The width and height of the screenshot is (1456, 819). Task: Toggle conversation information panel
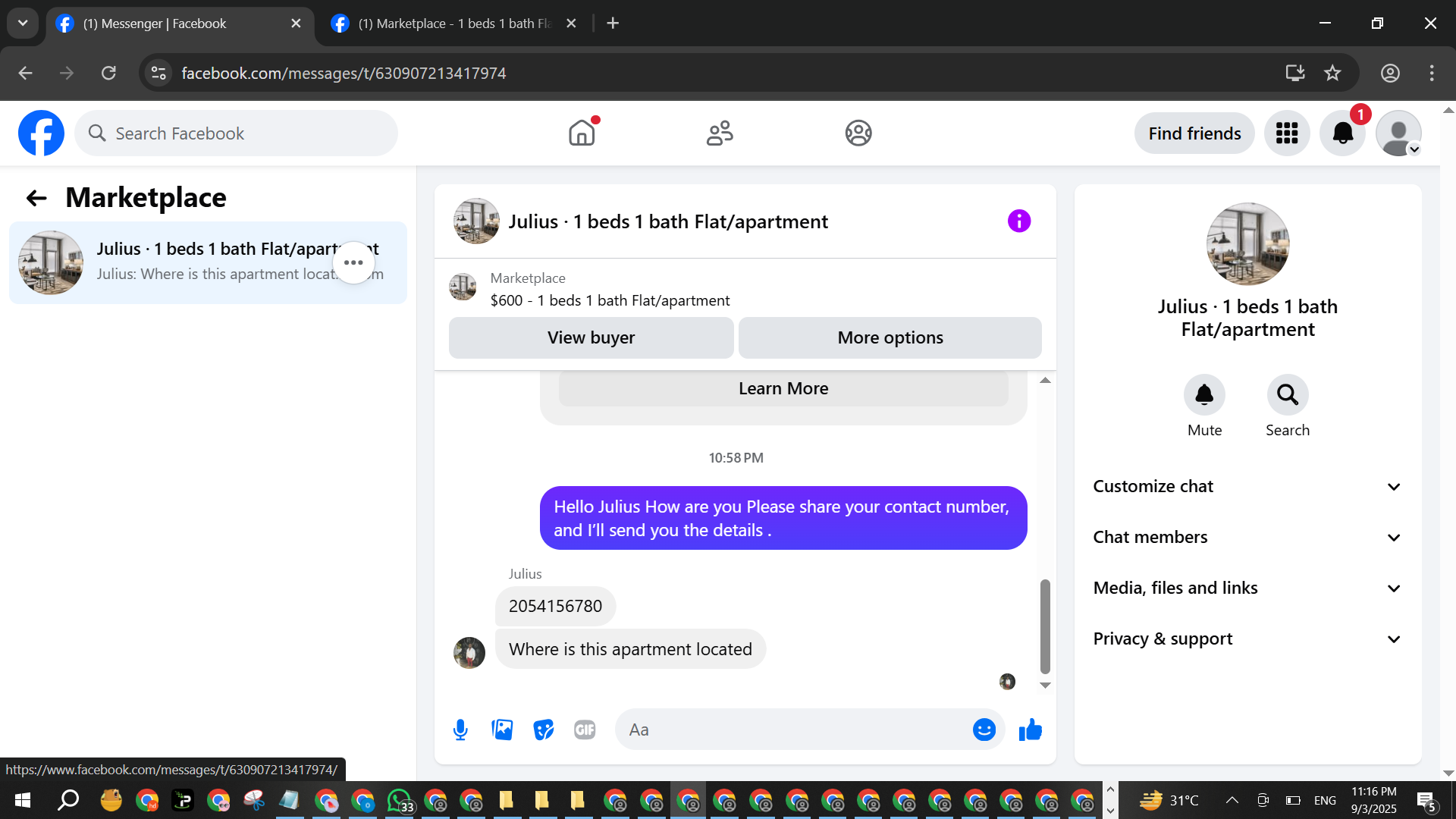coord(1019,221)
